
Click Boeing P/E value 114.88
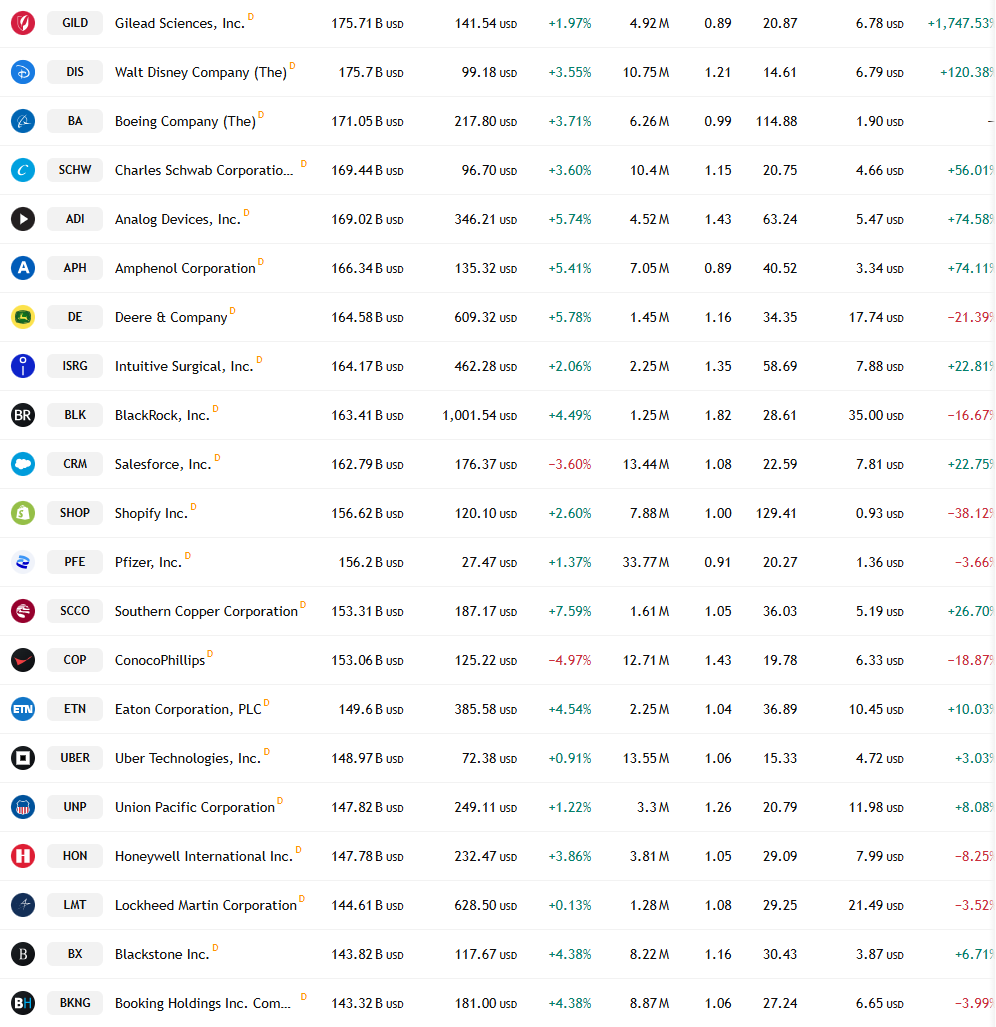(776, 121)
